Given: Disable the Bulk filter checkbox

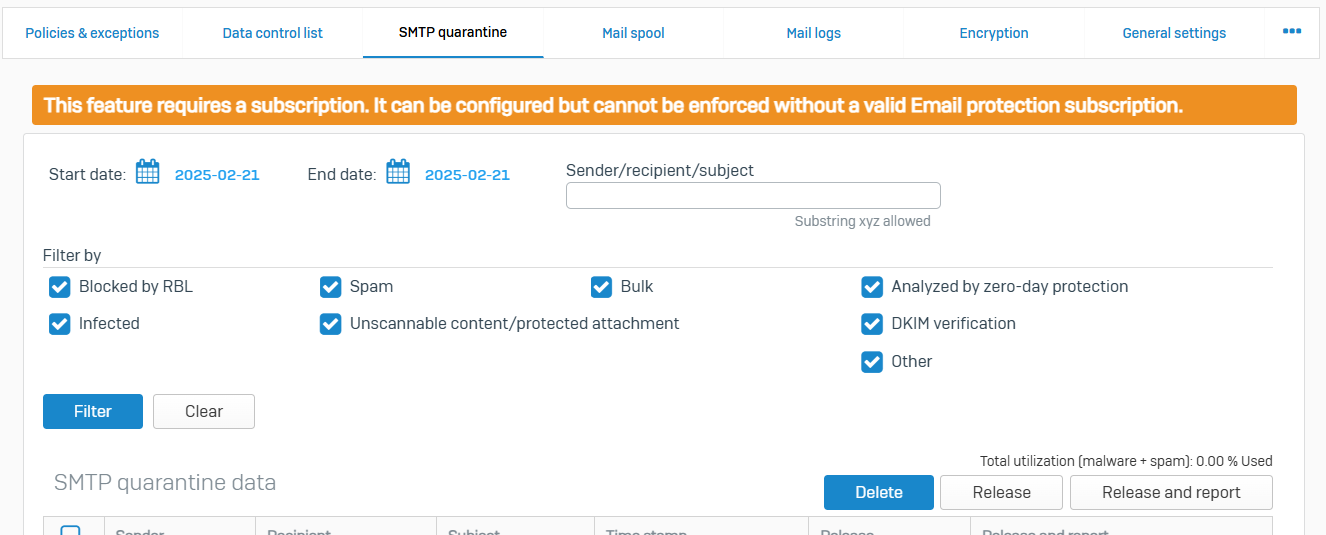Looking at the screenshot, I should [602, 287].
